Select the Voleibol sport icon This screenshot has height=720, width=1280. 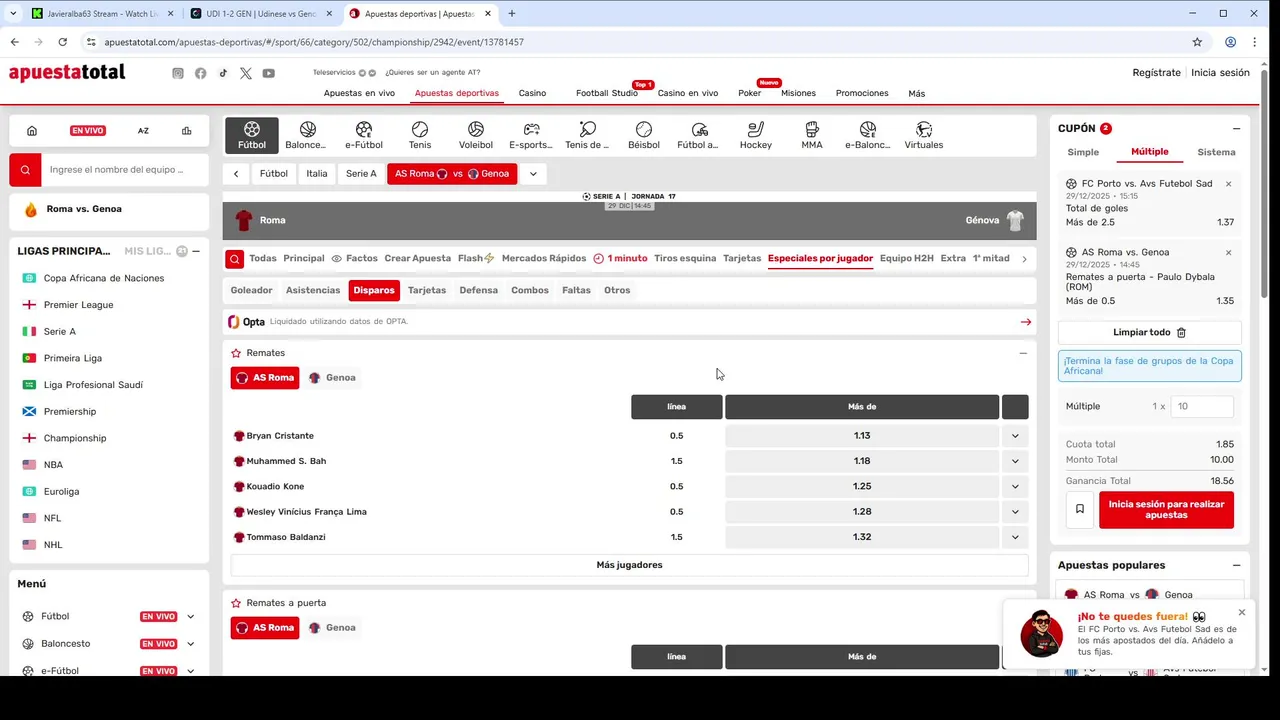pyautogui.click(x=476, y=135)
